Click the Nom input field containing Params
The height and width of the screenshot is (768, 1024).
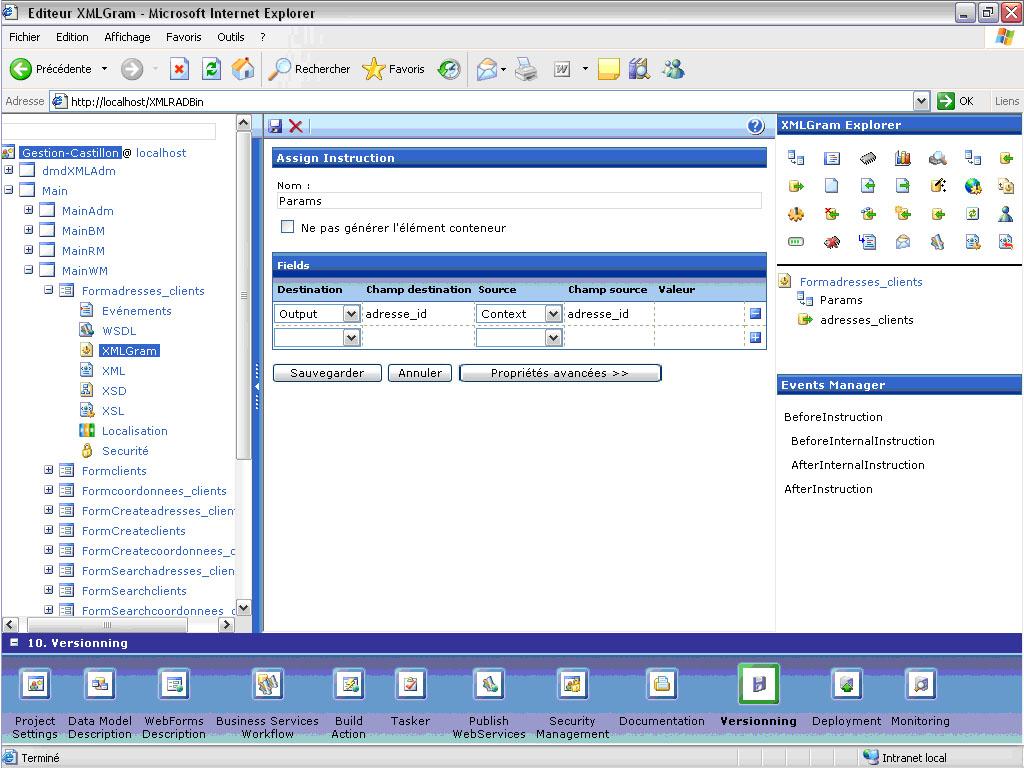click(x=518, y=201)
